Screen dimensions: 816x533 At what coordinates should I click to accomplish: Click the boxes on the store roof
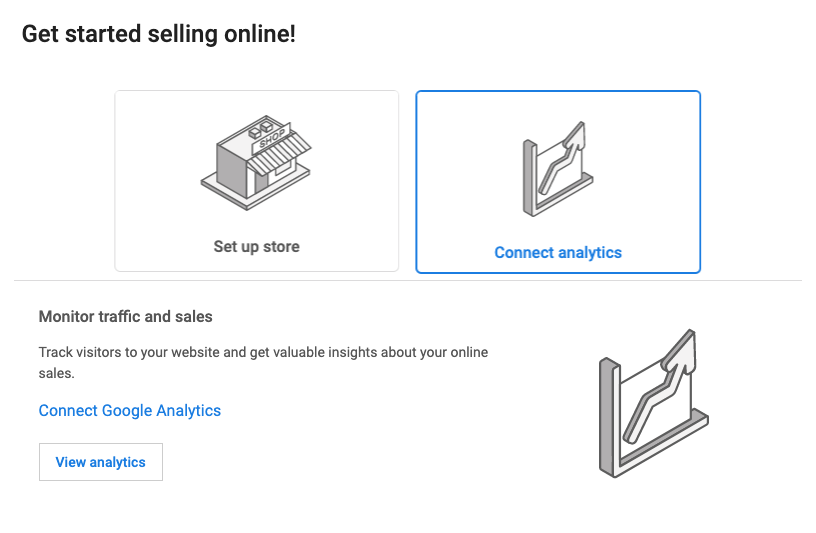tap(260, 129)
